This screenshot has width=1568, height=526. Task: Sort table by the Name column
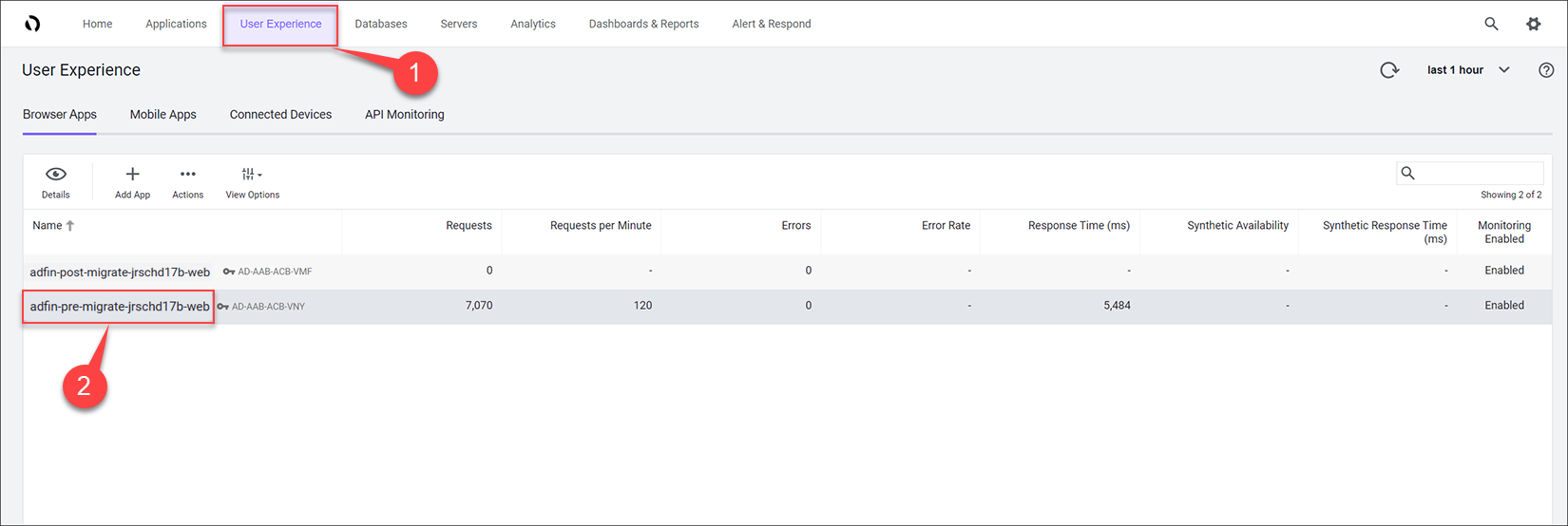click(x=48, y=226)
